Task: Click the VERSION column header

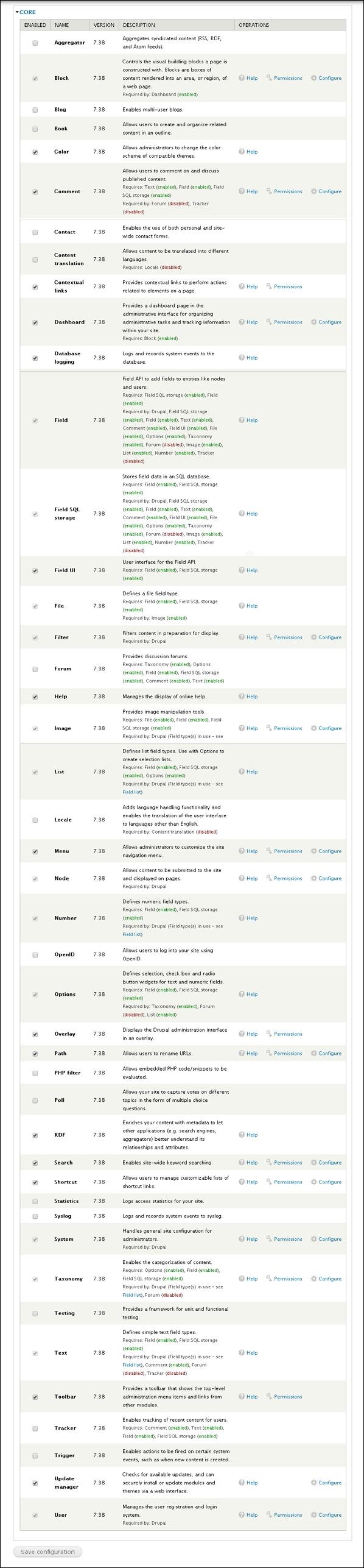Action: click(x=103, y=25)
